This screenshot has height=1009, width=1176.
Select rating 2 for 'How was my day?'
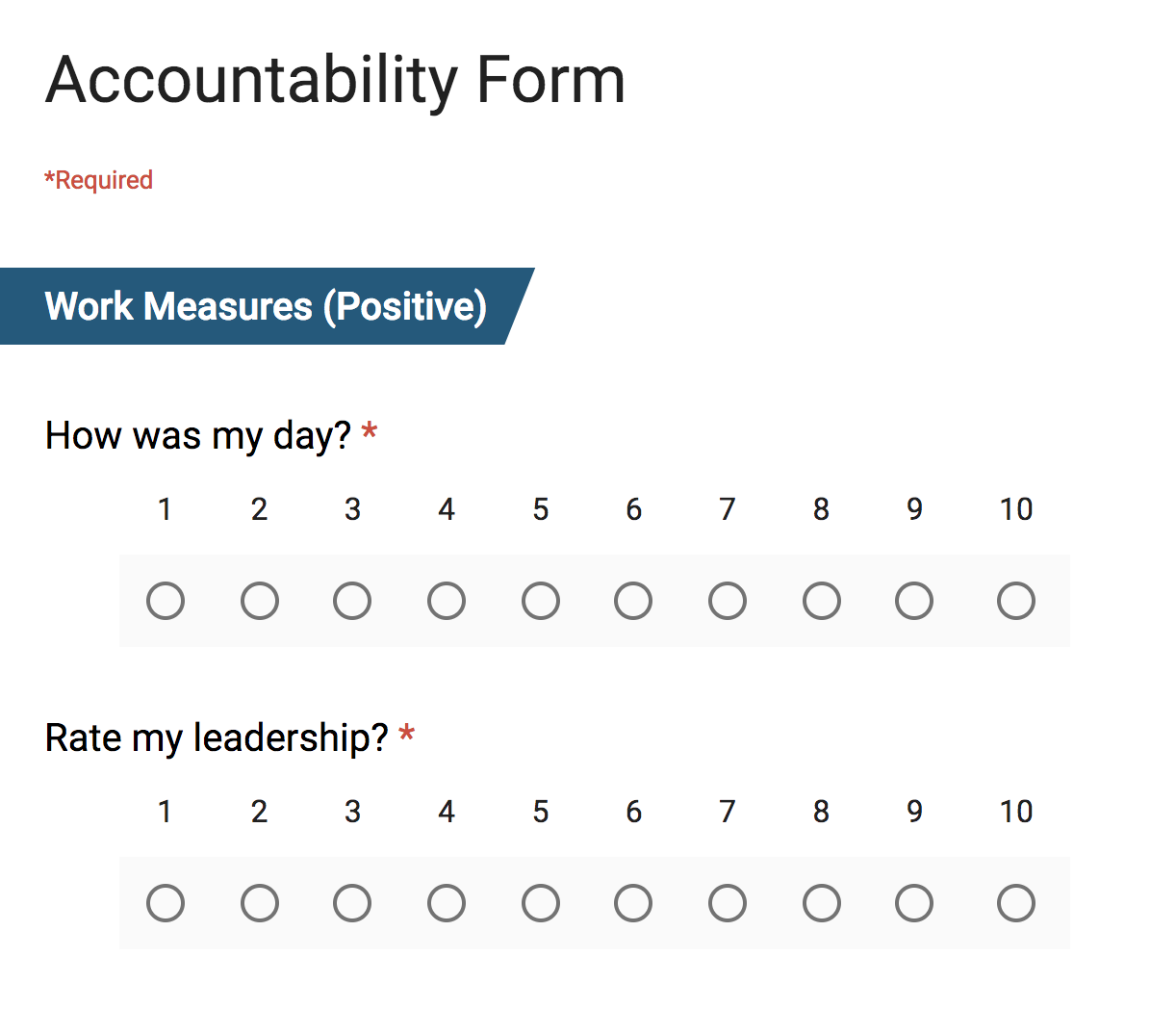260,601
